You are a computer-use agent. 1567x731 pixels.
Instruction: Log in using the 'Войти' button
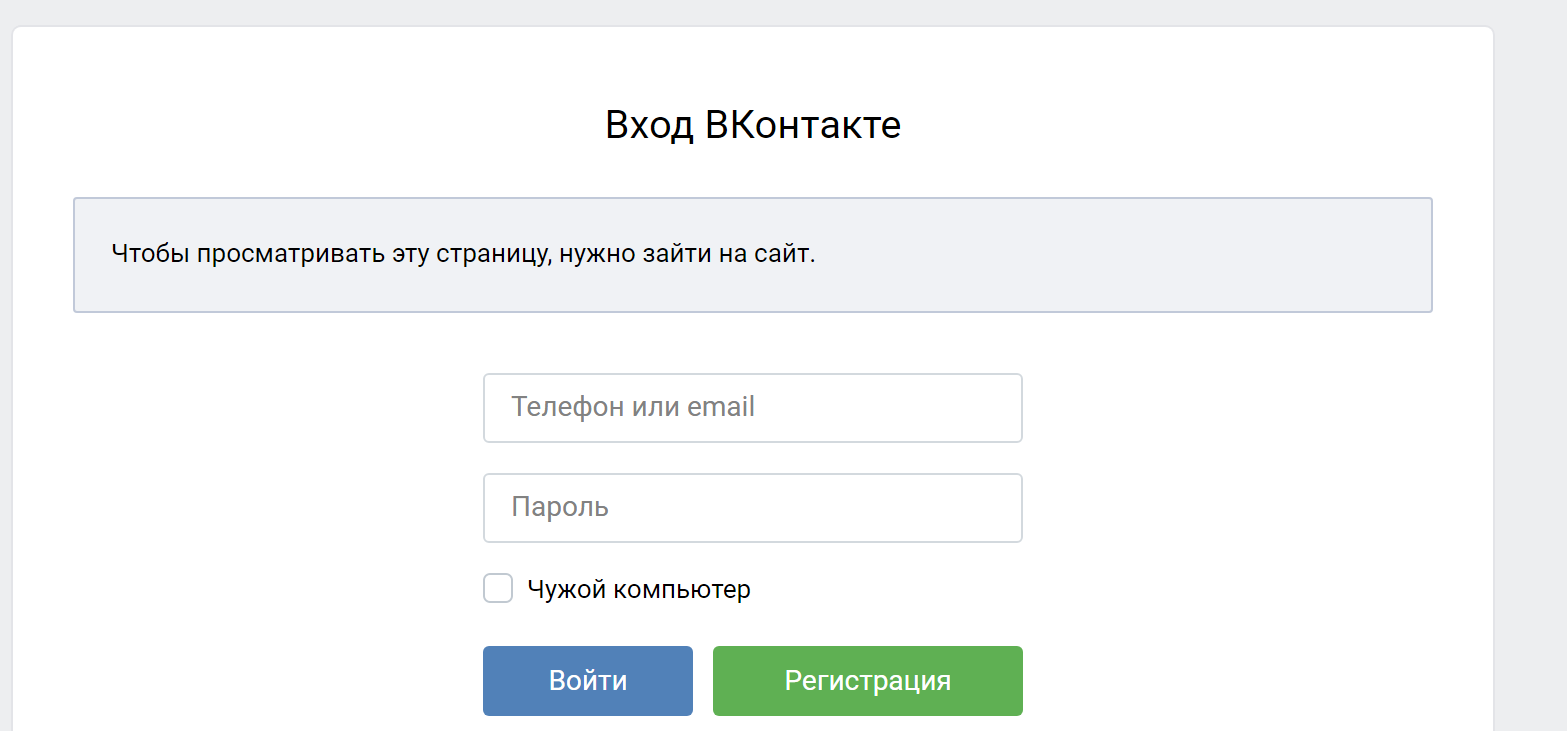point(588,681)
